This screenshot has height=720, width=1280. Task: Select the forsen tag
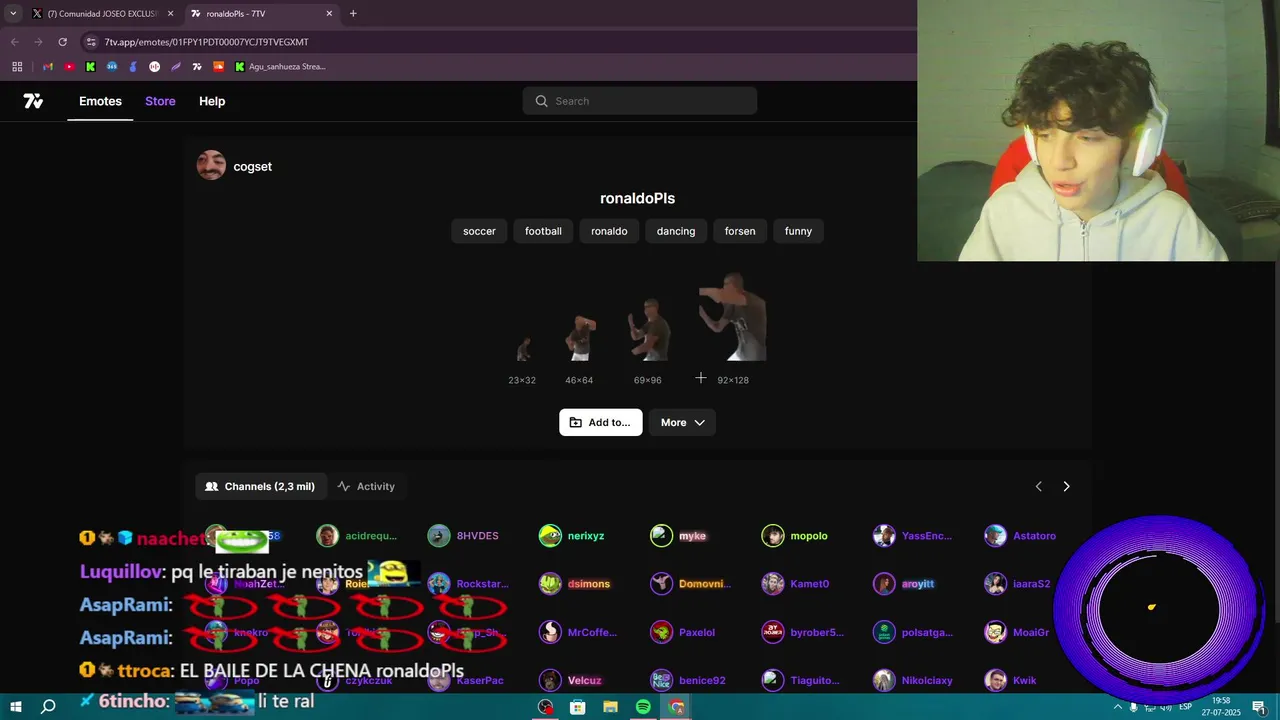[x=740, y=231]
